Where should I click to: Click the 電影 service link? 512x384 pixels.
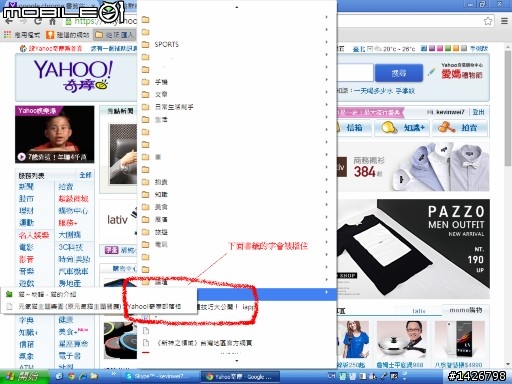coord(26,247)
